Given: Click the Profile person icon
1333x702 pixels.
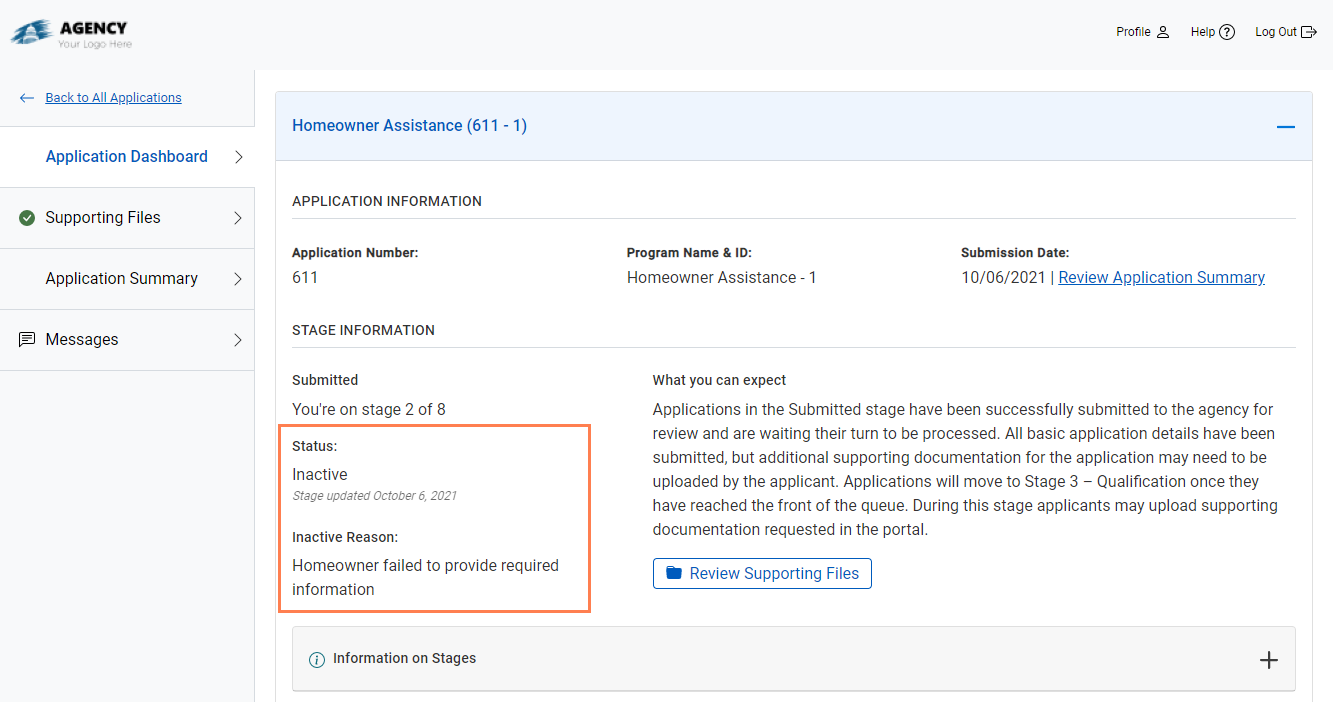Looking at the screenshot, I should [1163, 32].
